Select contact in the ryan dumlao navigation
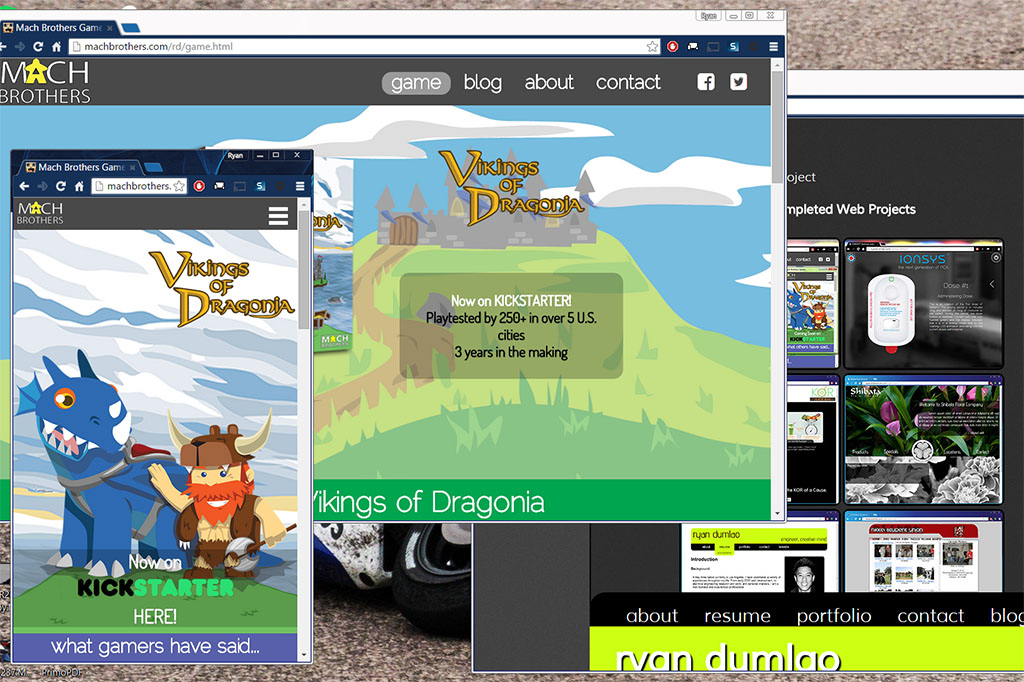 coord(931,615)
